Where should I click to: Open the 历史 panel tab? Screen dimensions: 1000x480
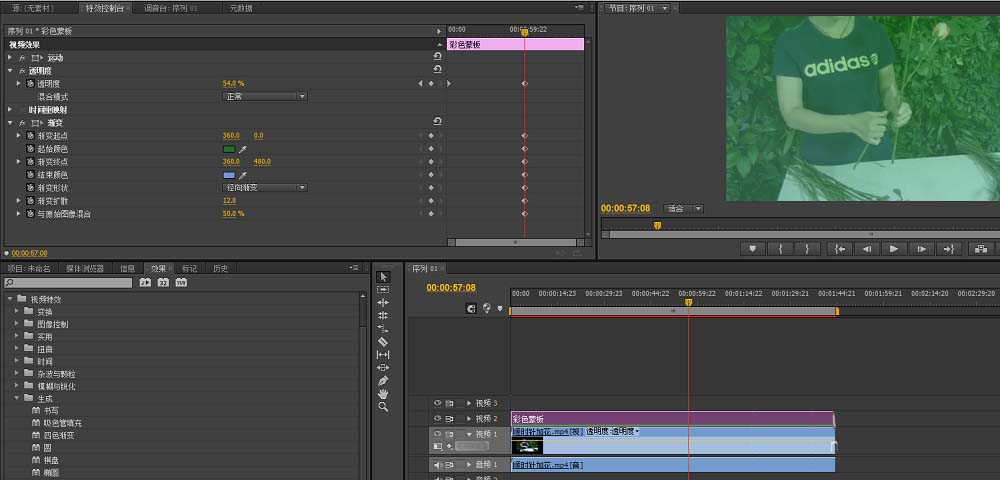click(x=220, y=268)
